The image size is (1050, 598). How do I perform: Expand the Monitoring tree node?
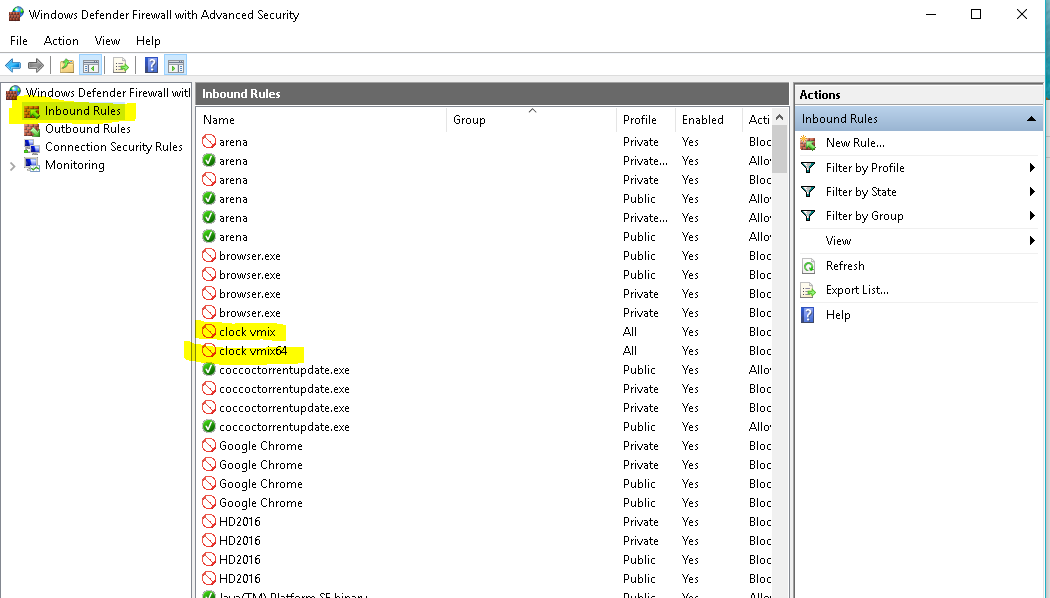pyautogui.click(x=13, y=165)
